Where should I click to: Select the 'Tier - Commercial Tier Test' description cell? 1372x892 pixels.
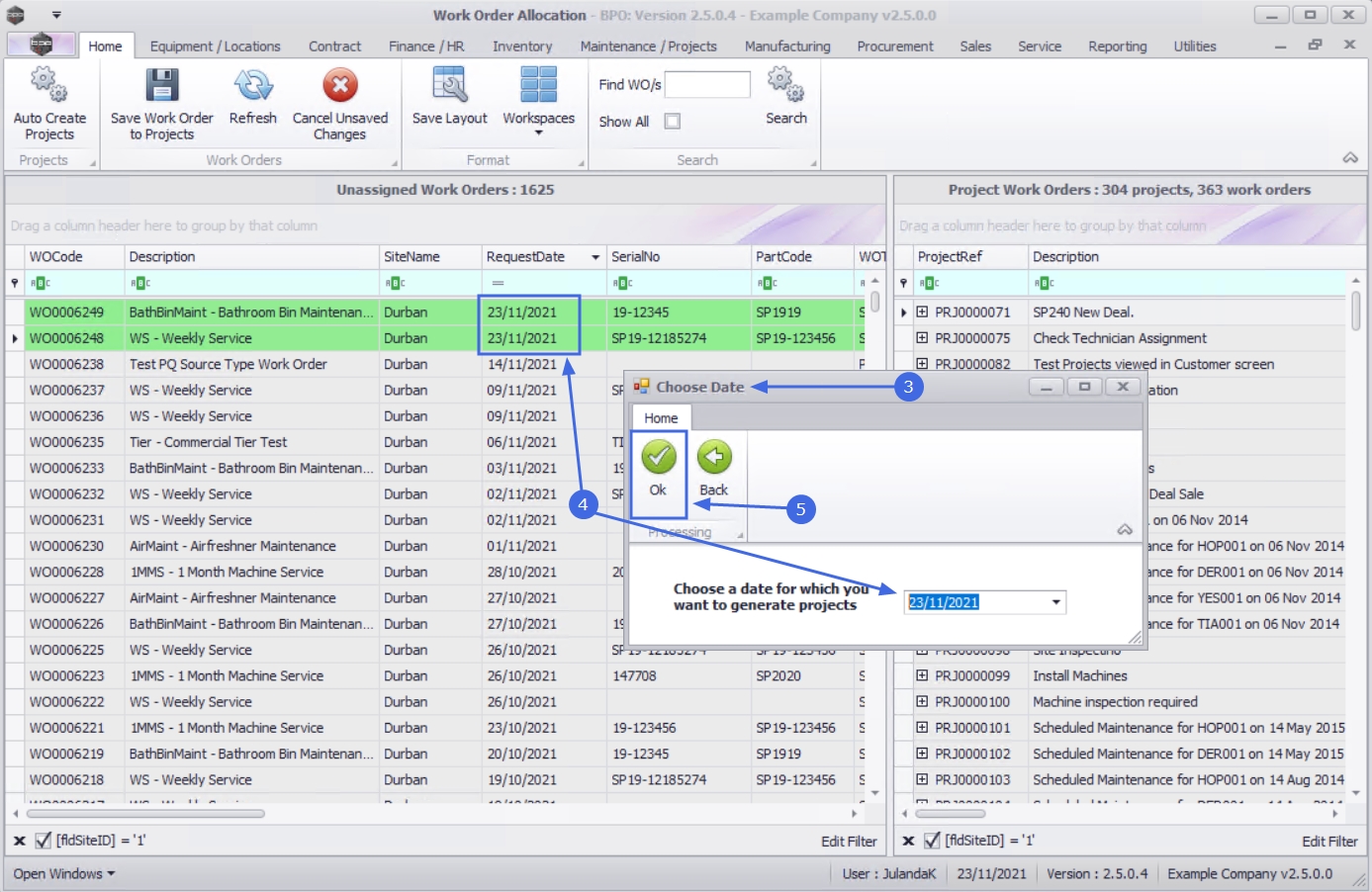[x=252, y=442]
